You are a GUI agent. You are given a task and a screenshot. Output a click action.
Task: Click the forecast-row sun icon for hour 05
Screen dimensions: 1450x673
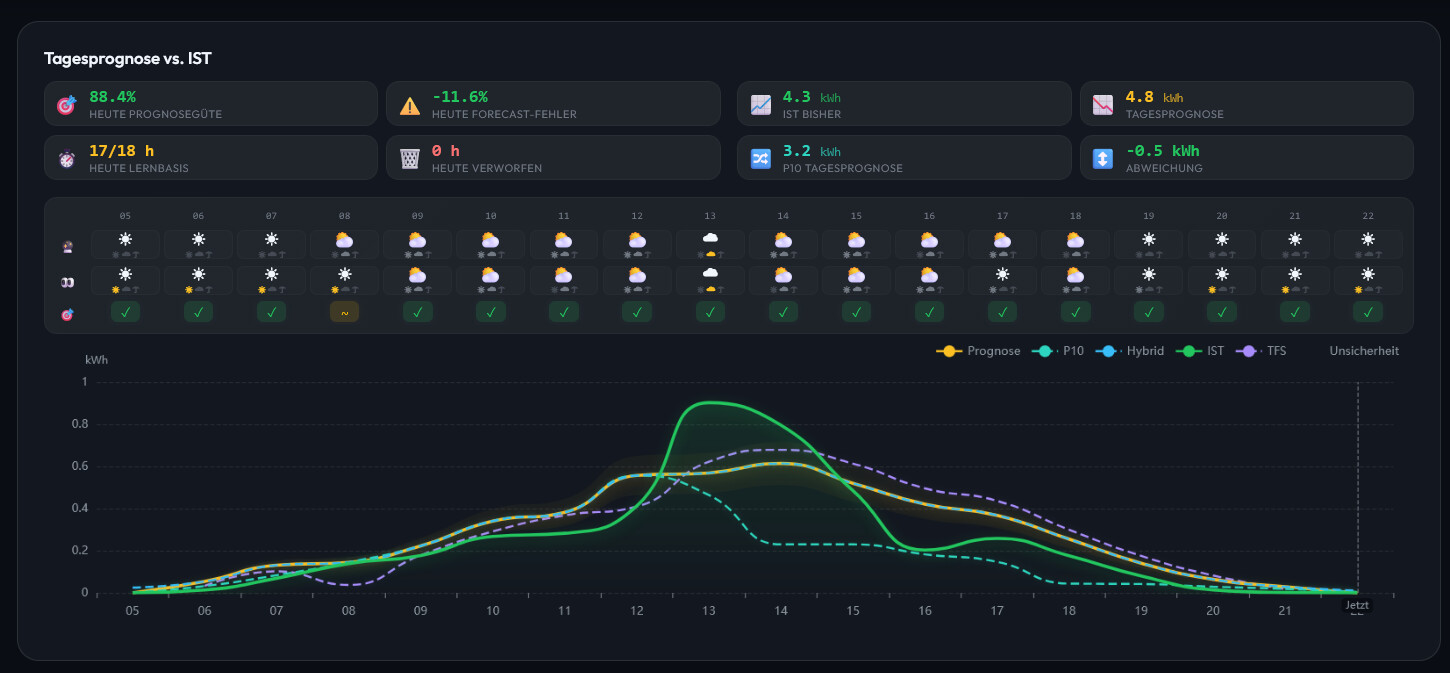tap(125, 239)
